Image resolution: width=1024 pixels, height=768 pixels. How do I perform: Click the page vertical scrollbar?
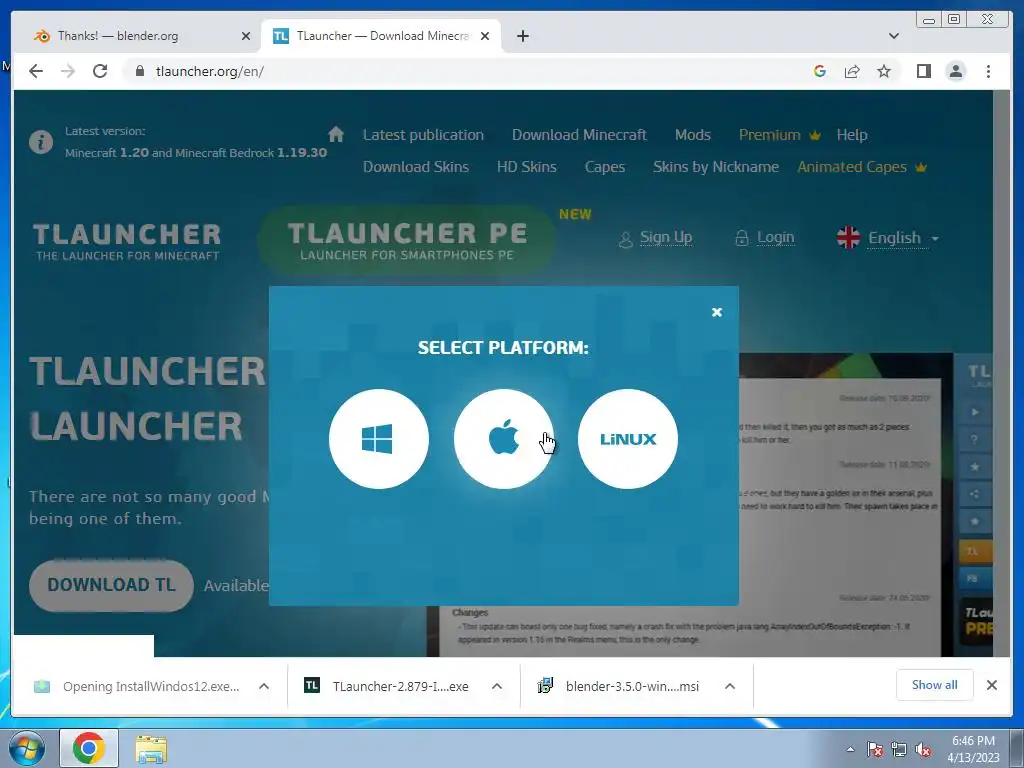click(1001, 373)
